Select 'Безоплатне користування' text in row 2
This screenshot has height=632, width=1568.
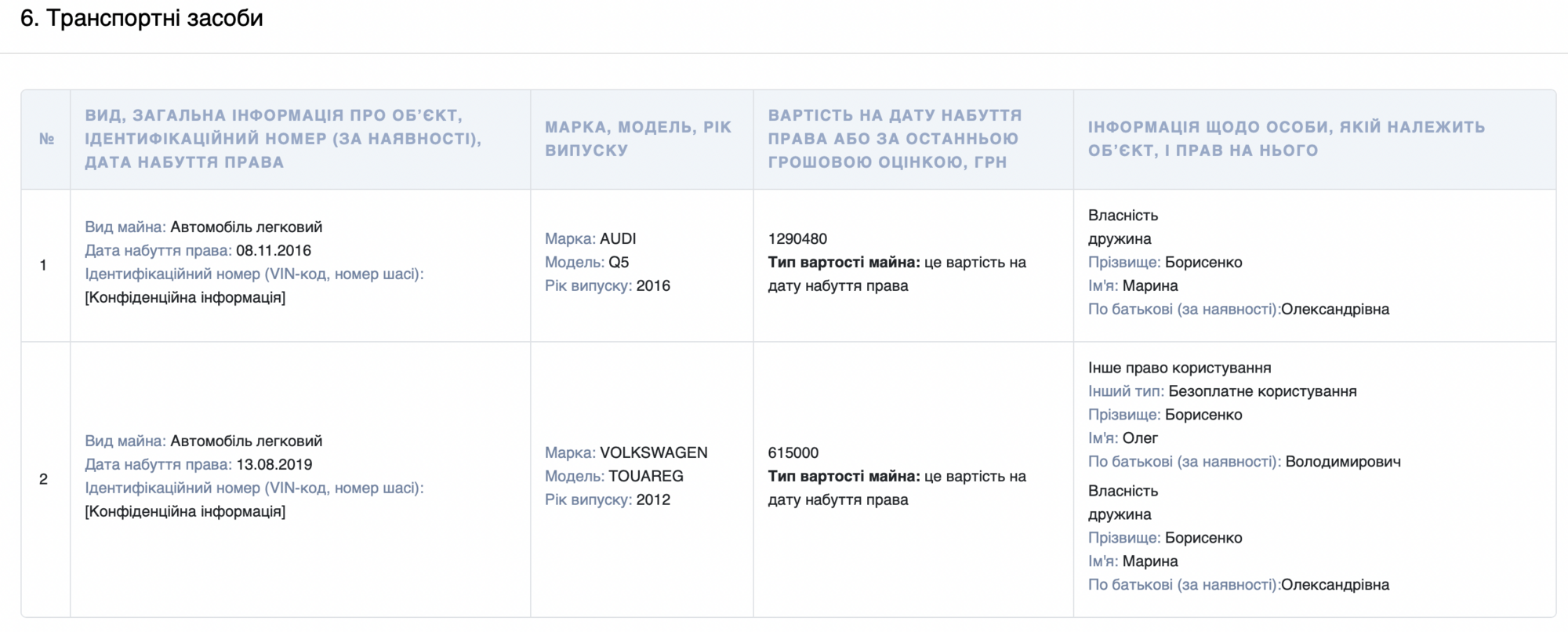coord(1262,391)
